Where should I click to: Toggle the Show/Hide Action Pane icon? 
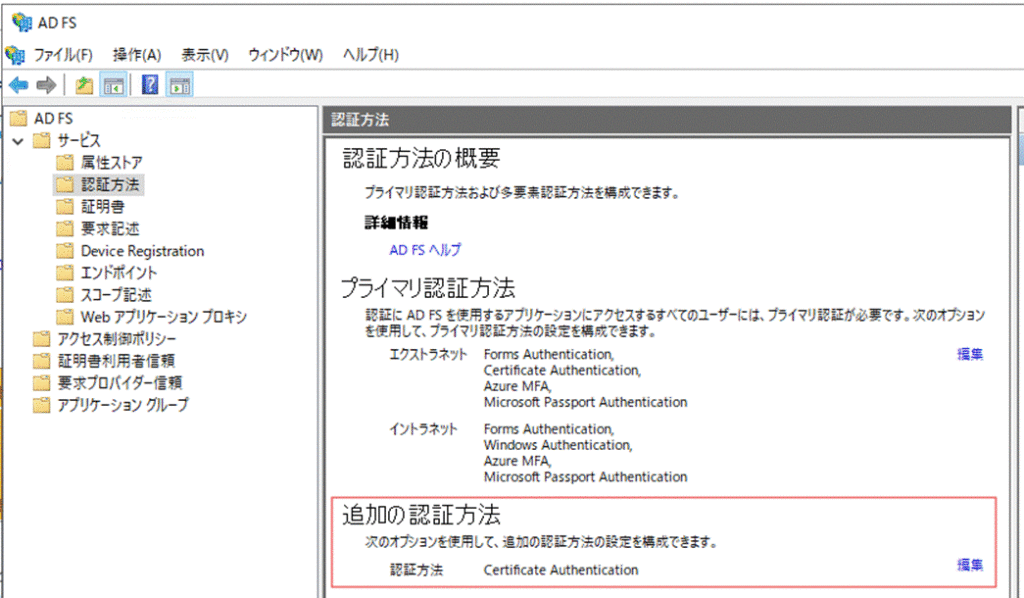point(180,85)
